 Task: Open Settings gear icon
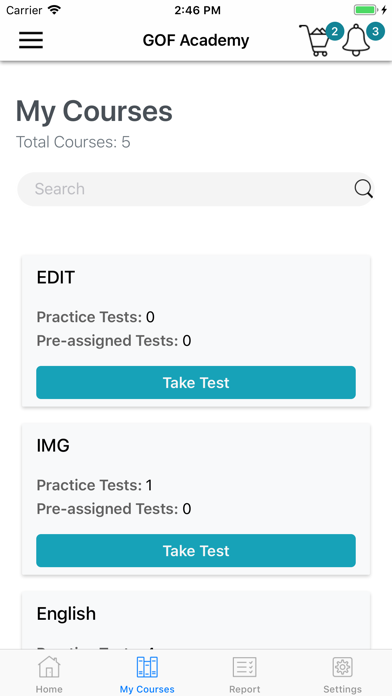[x=342, y=667]
